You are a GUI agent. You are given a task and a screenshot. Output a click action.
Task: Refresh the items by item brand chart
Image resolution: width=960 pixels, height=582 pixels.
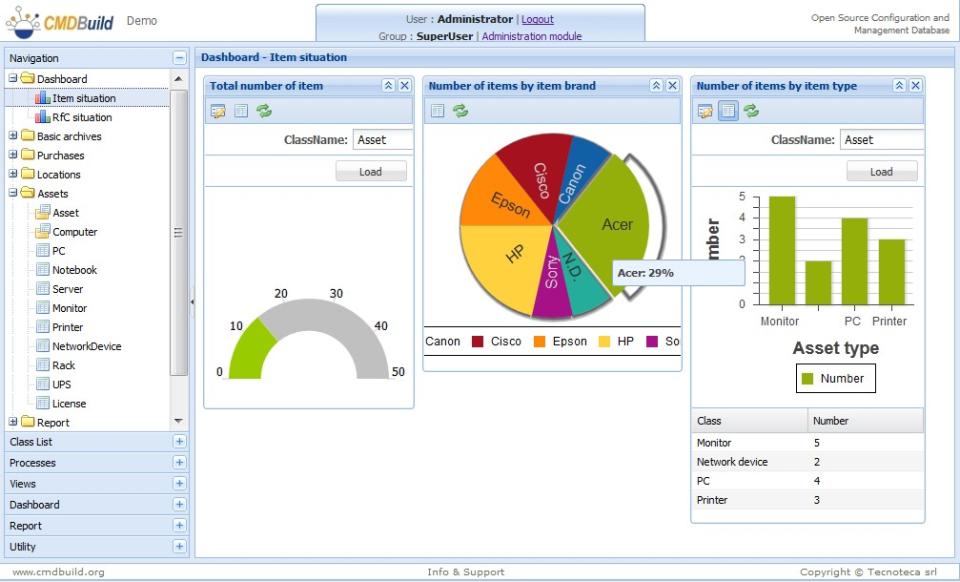point(460,111)
